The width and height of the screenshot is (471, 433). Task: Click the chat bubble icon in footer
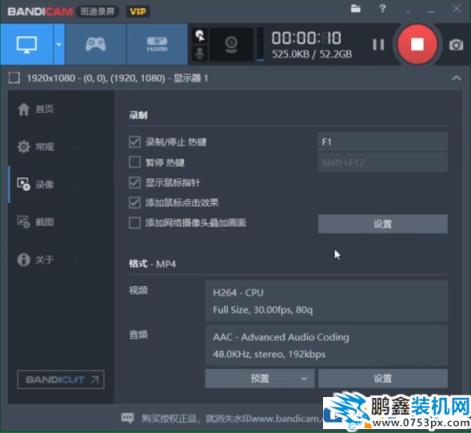pos(127,418)
